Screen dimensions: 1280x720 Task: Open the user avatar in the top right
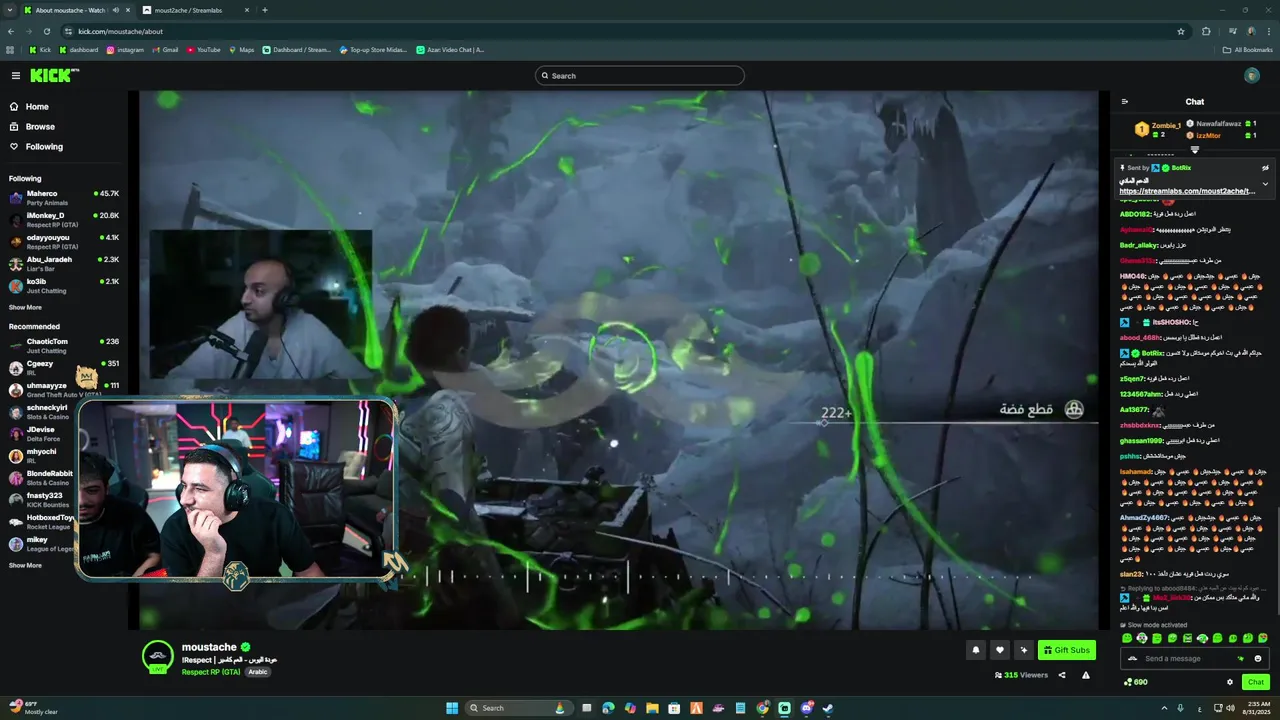click(x=1252, y=76)
